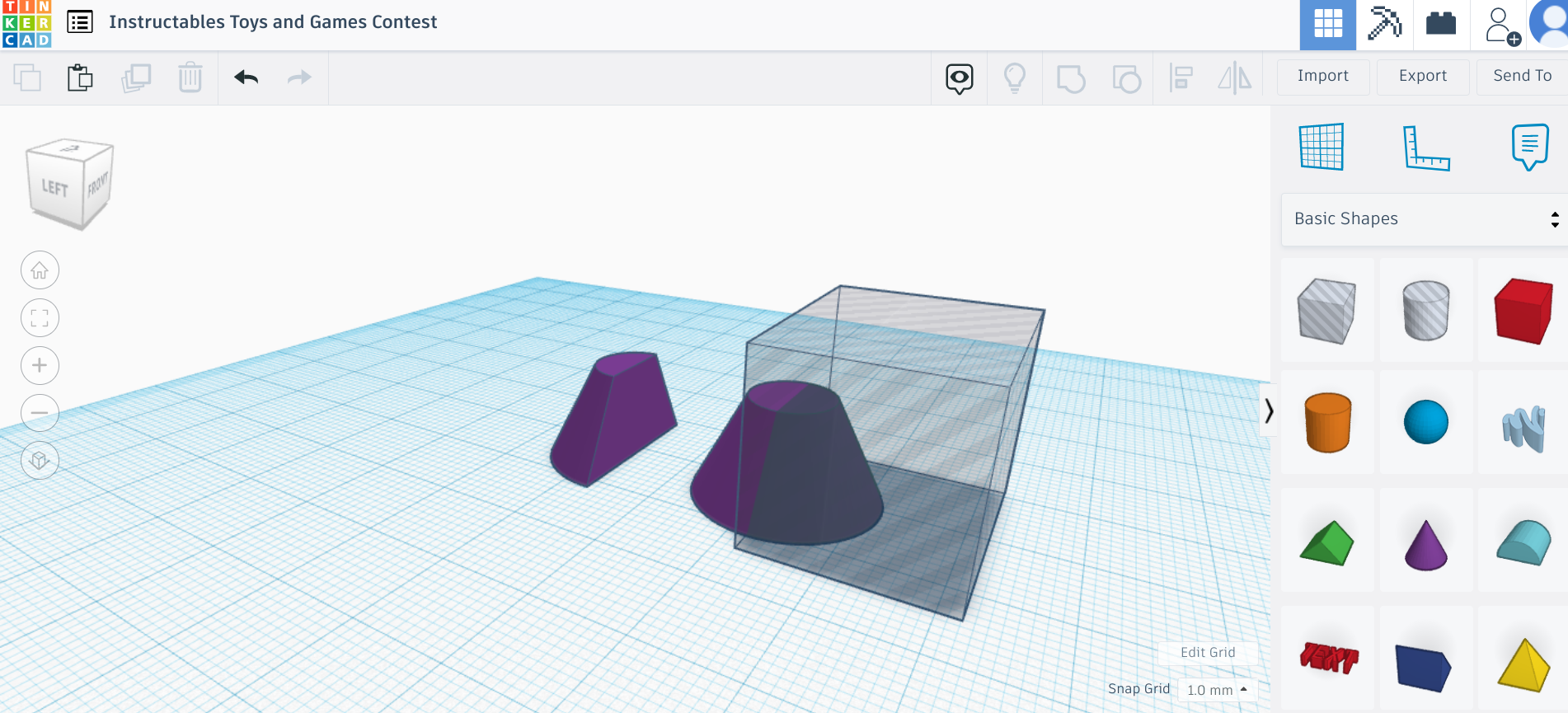This screenshot has width=1568, height=713.
Task: Pick the blue Sphere shape
Action: (1425, 423)
